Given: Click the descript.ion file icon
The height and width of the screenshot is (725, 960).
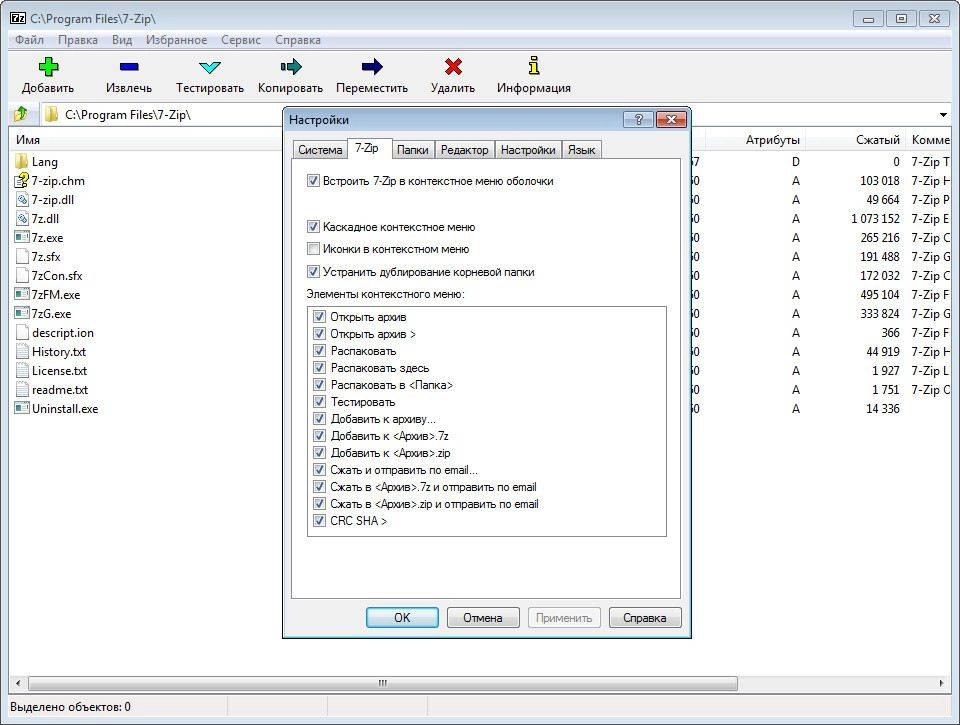Looking at the screenshot, I should coord(22,332).
